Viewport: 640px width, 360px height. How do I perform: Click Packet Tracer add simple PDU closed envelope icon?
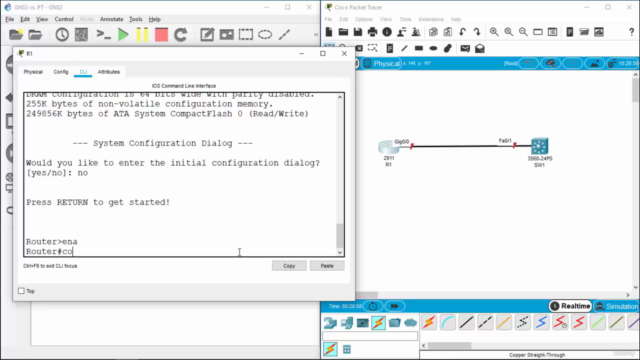tap(465, 48)
